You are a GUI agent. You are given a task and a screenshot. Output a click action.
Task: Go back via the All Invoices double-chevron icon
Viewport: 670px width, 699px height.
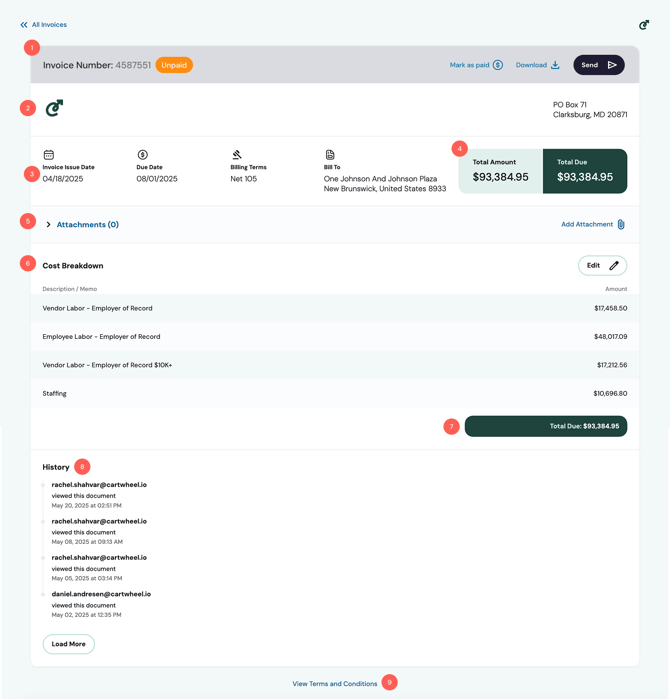tap(24, 25)
